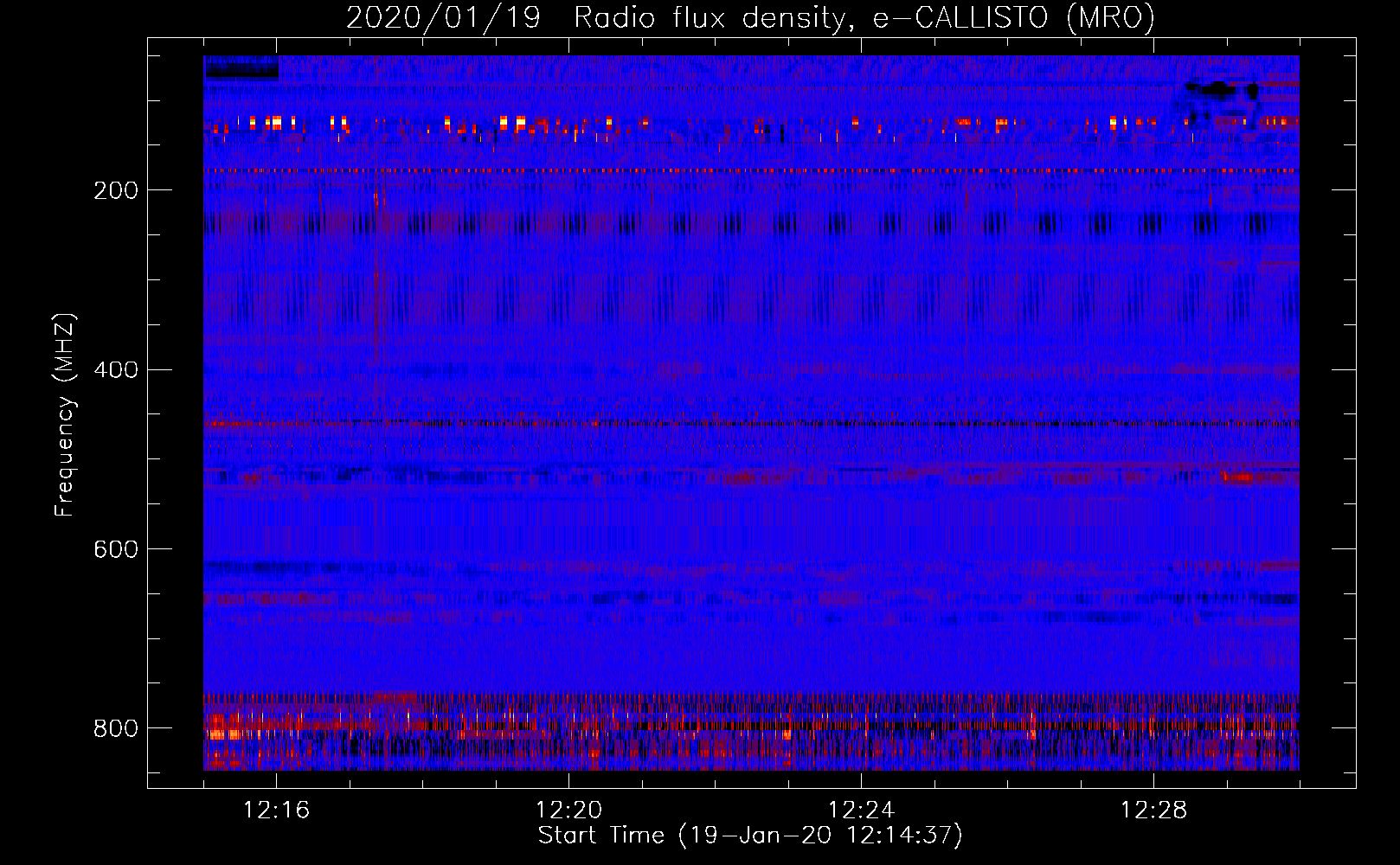Viewport: 1400px width, 865px height.
Task: Click the '200' frequency tick label
Action: pos(115,190)
